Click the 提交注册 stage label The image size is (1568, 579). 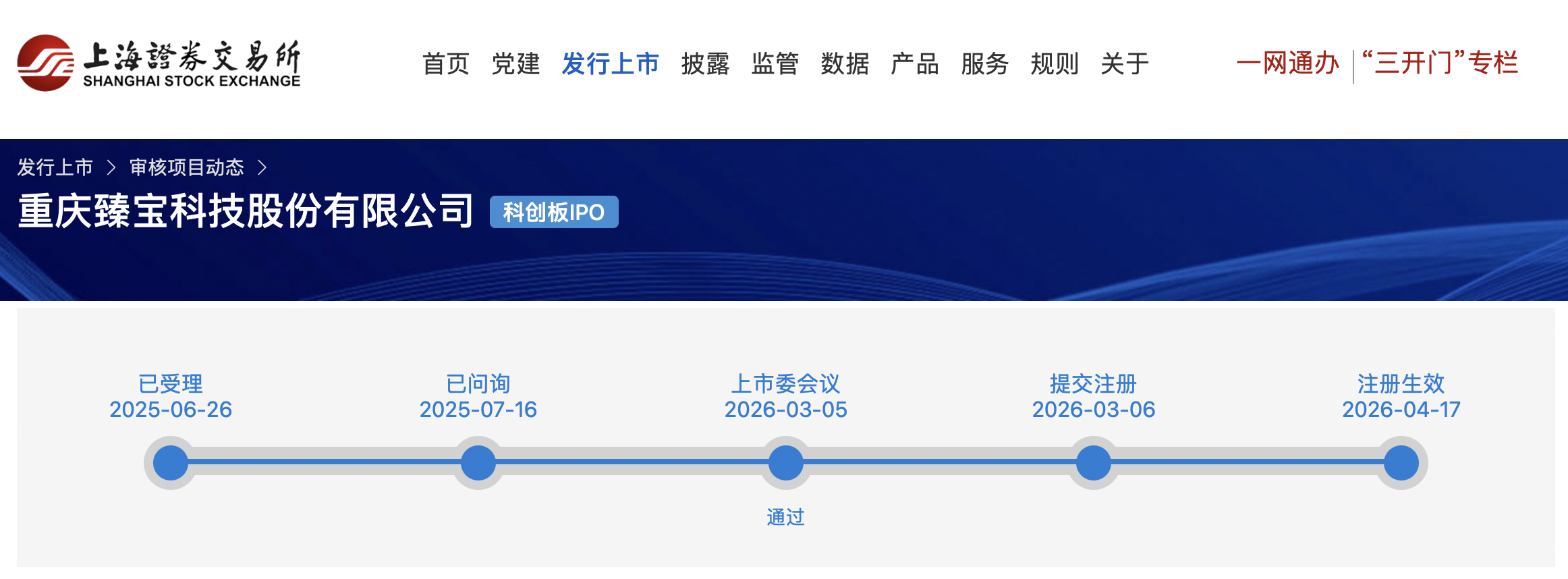1094,383
